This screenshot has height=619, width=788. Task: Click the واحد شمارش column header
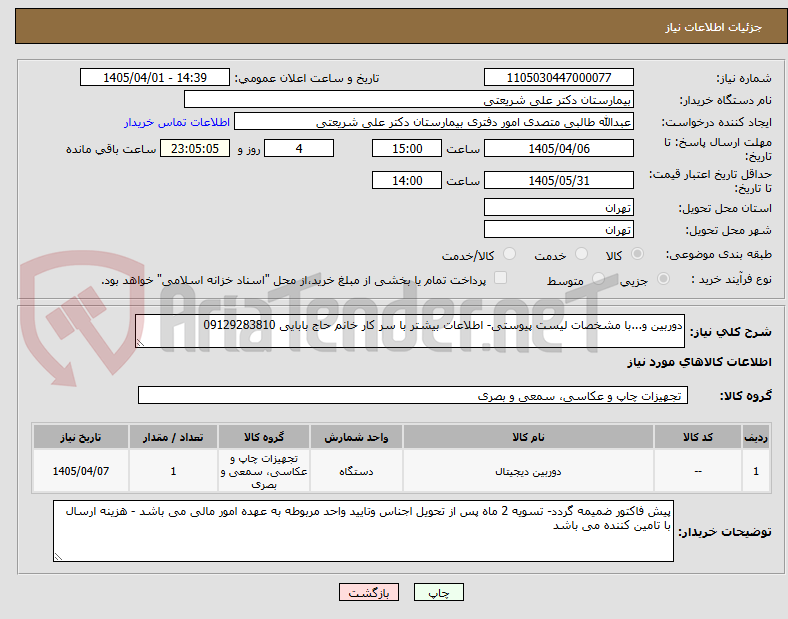356,437
